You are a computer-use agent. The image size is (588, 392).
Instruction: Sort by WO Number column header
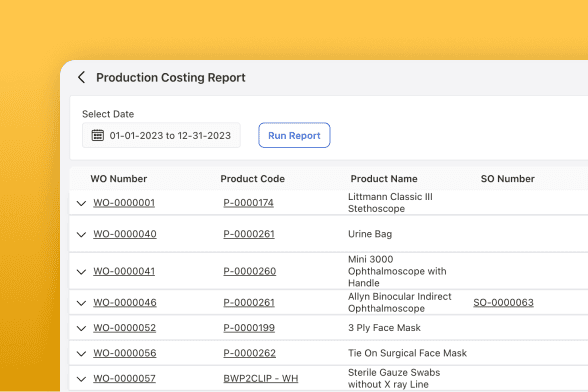tap(118, 179)
